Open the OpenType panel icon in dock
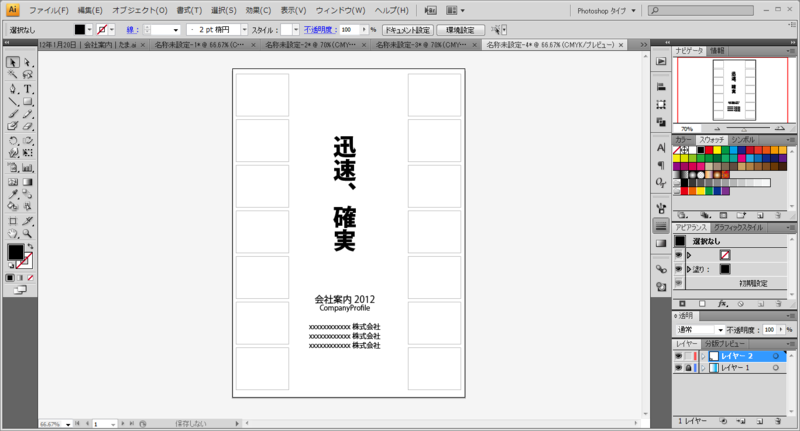Viewport: 800px width, 431px height. click(x=661, y=183)
